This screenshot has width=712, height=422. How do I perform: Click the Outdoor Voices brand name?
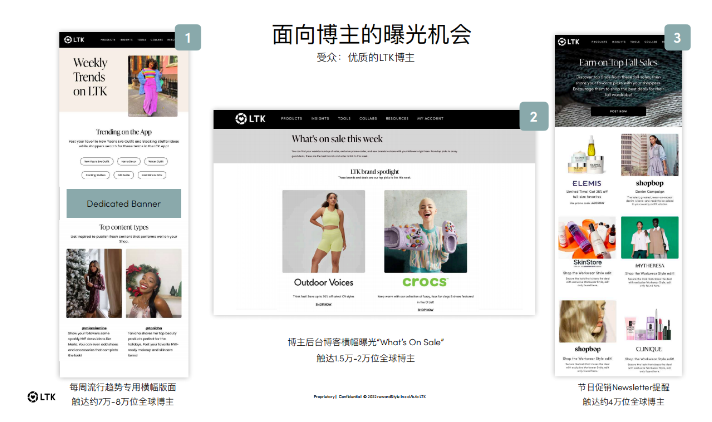pyautogui.click(x=323, y=283)
